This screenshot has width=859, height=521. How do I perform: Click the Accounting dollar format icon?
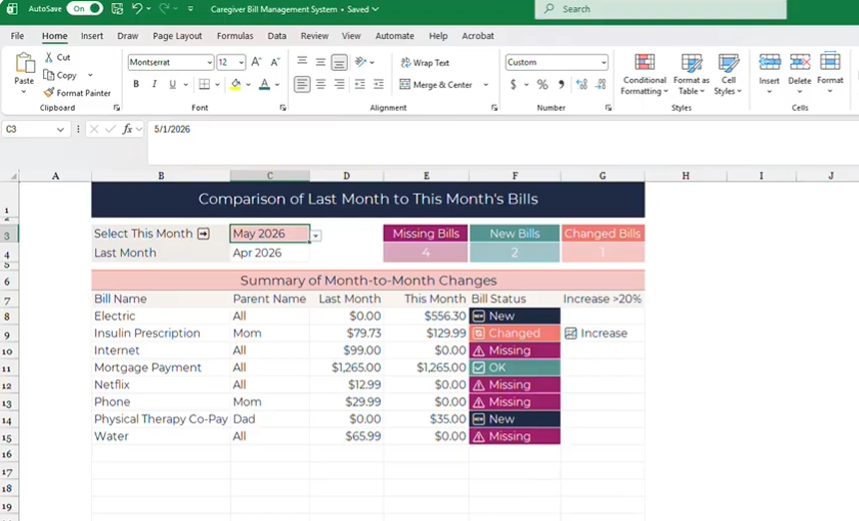513,84
